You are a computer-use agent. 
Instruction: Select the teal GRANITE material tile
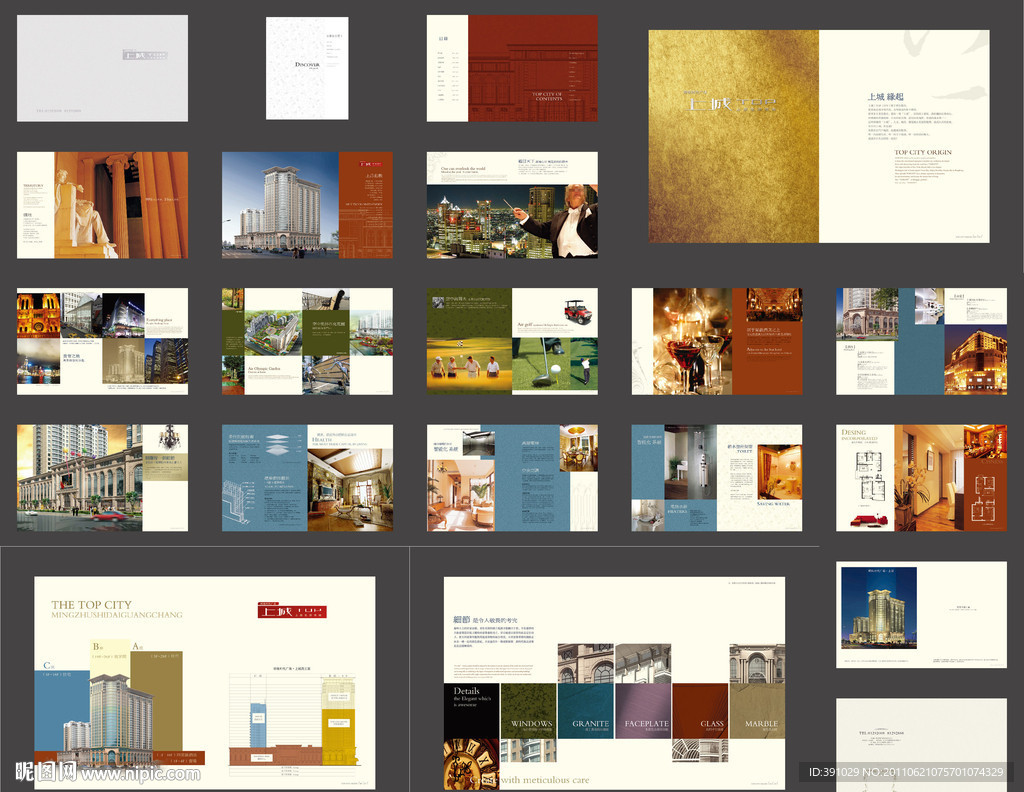coord(586,711)
